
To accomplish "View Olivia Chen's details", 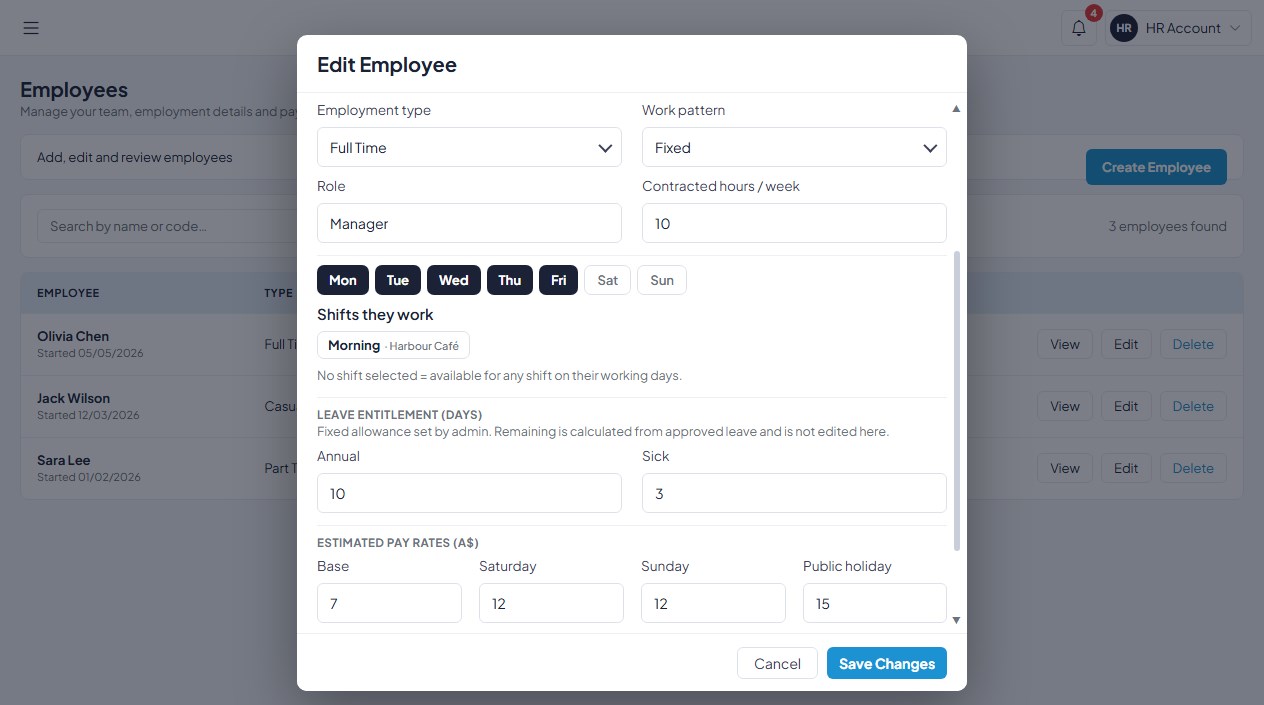I will click(x=1065, y=344).
